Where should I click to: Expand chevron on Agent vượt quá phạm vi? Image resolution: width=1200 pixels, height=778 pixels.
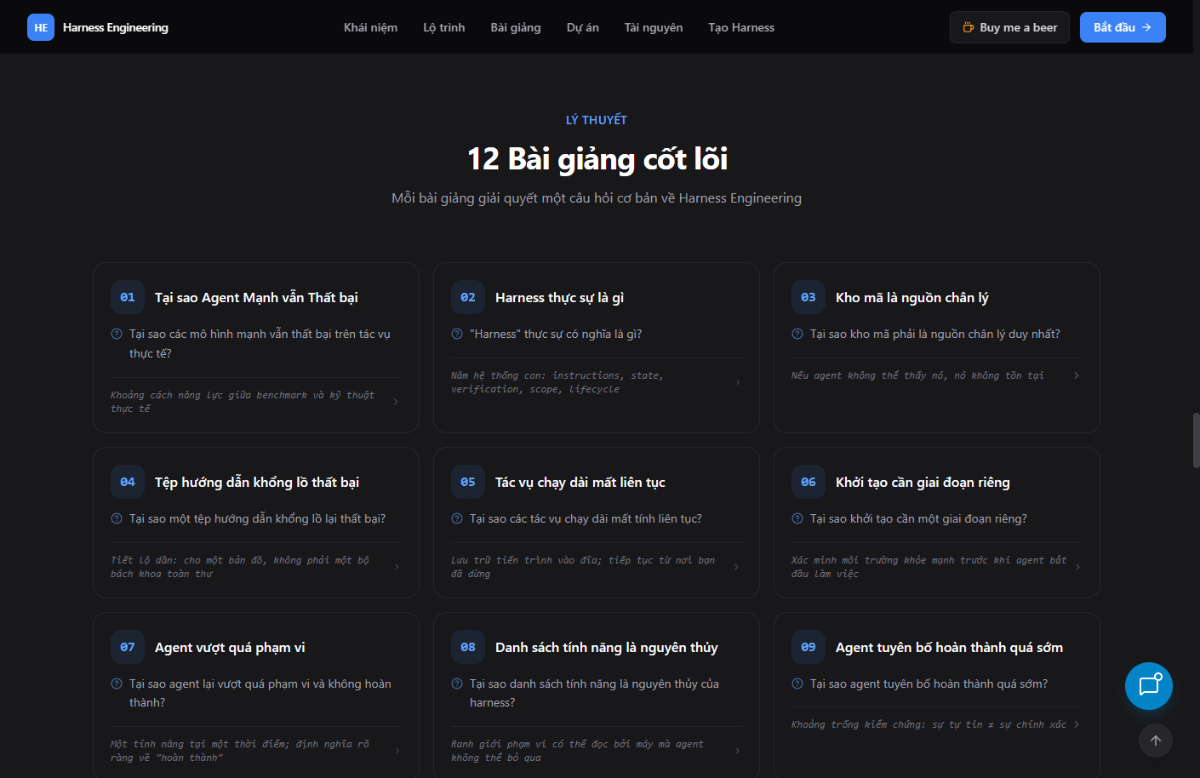pos(396,751)
